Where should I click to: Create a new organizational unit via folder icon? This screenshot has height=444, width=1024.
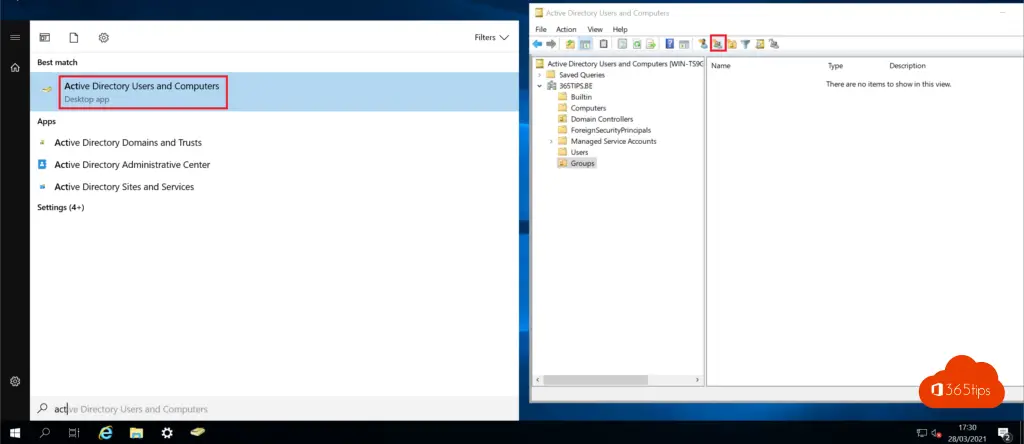point(732,44)
